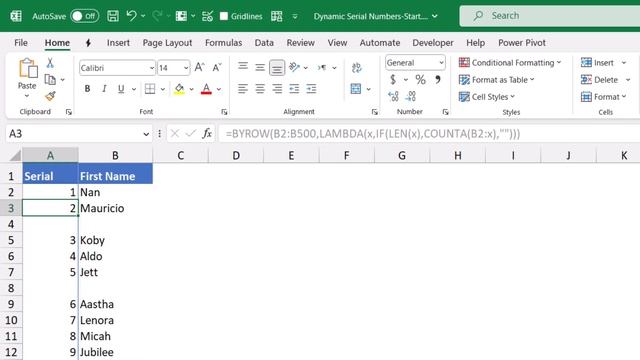Viewport: 640px width, 360px height.
Task: Toggle the Gridlines checkbox
Action: click(224, 16)
